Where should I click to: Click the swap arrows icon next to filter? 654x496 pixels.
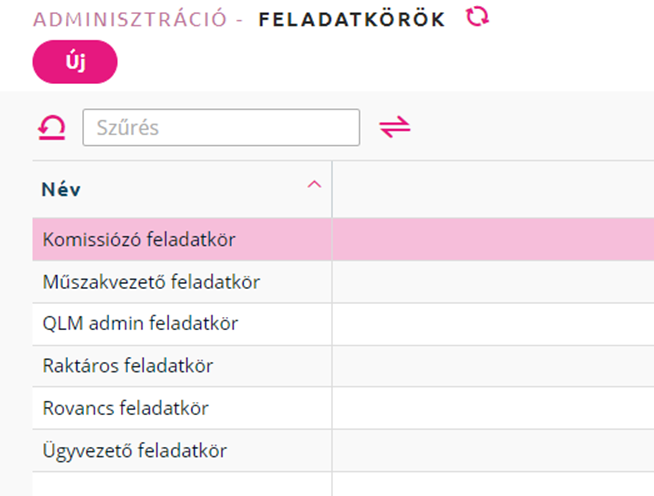(395, 127)
